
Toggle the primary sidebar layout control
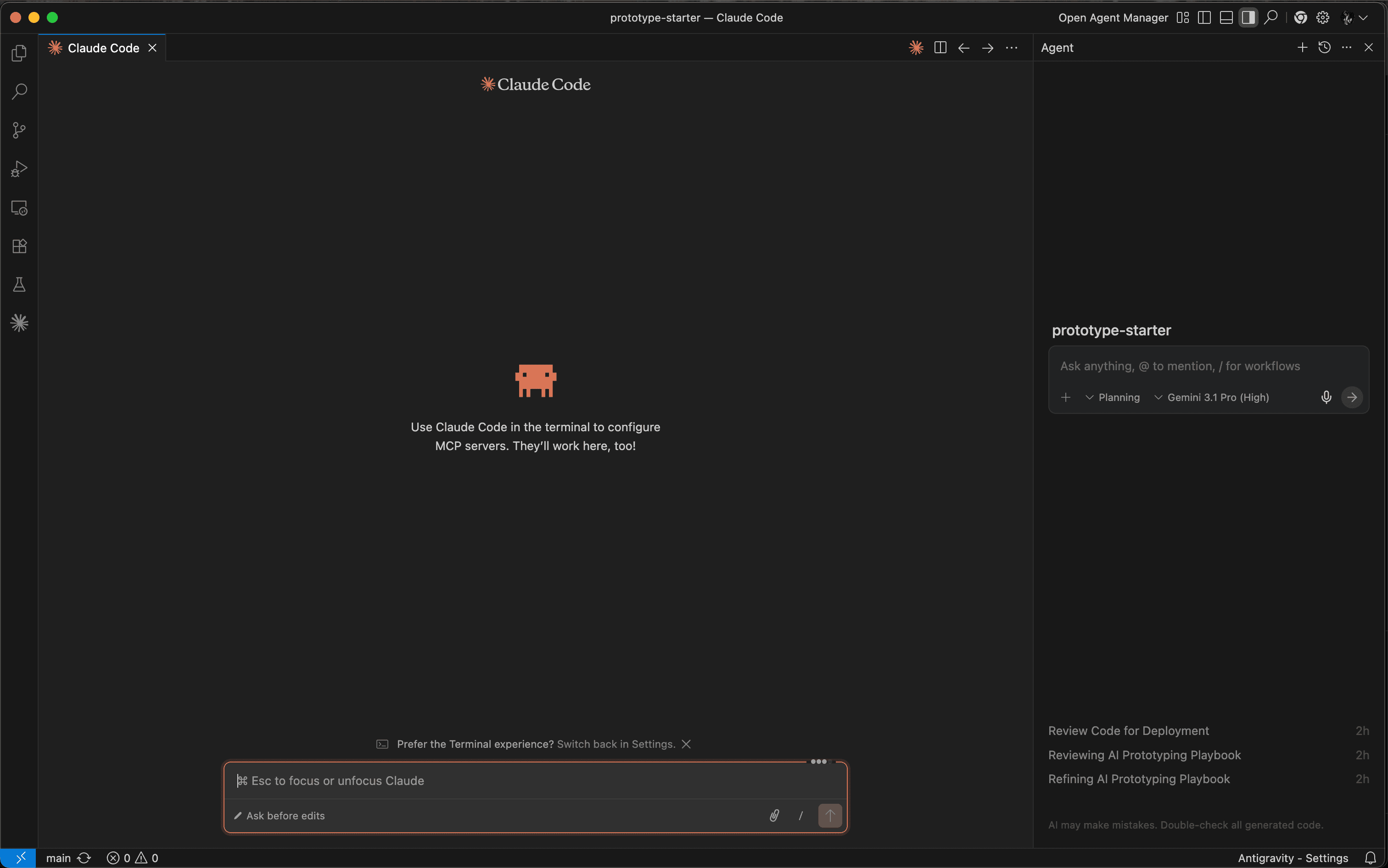pos(1203,18)
